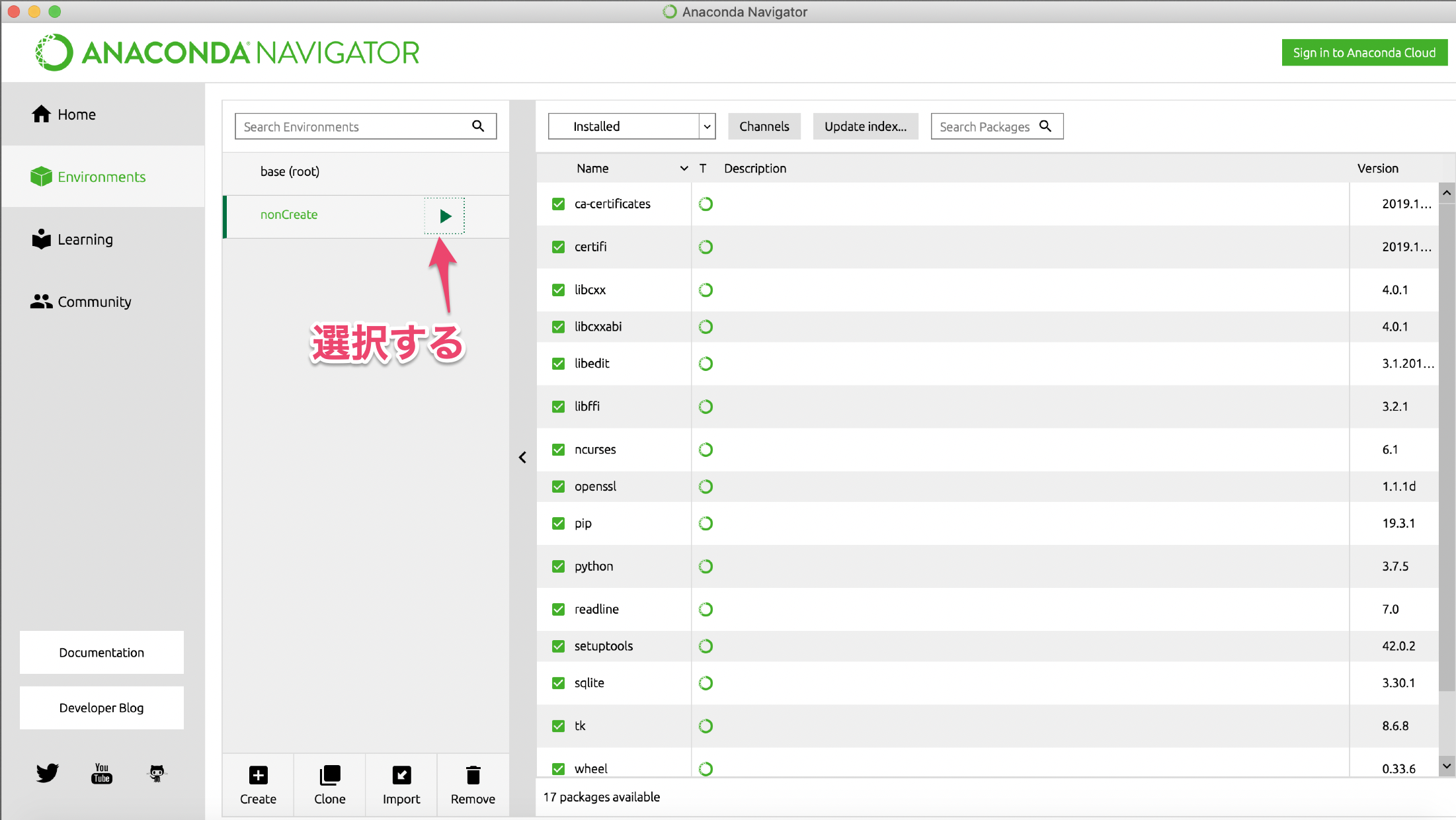Screen dimensions: 1456x820
Task: Click the Clone environment icon
Action: [329, 775]
